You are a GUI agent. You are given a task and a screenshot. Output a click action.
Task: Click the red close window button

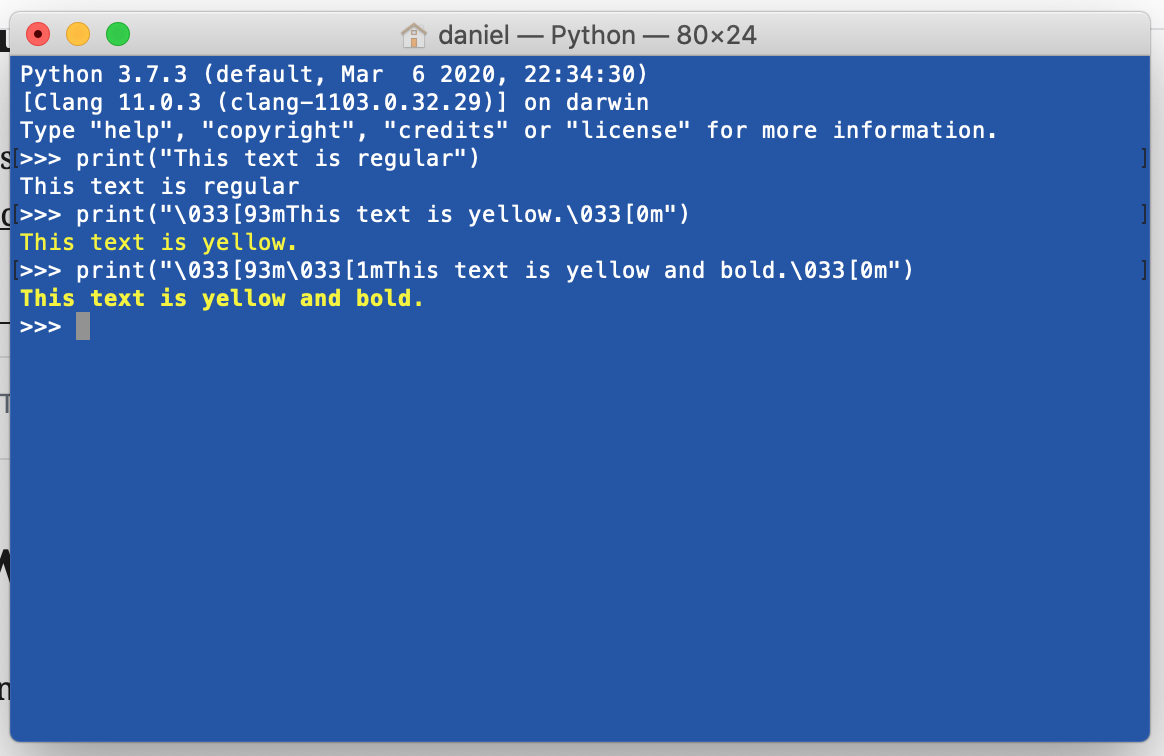pyautogui.click(x=38, y=35)
